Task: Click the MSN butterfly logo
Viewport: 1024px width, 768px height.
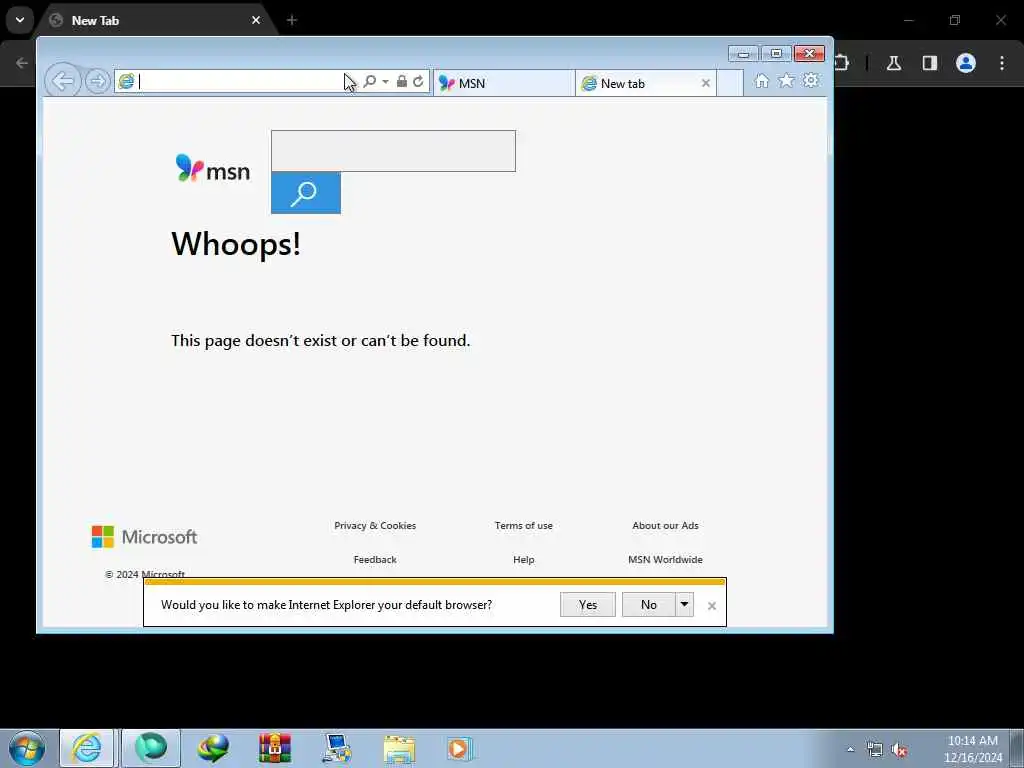Action: 213,168
